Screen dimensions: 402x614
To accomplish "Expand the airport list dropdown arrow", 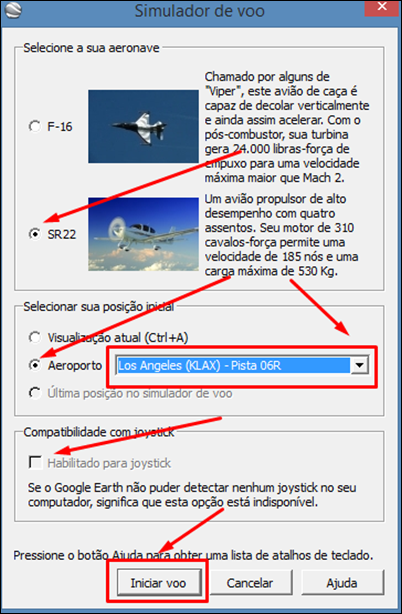I will [359, 365].
